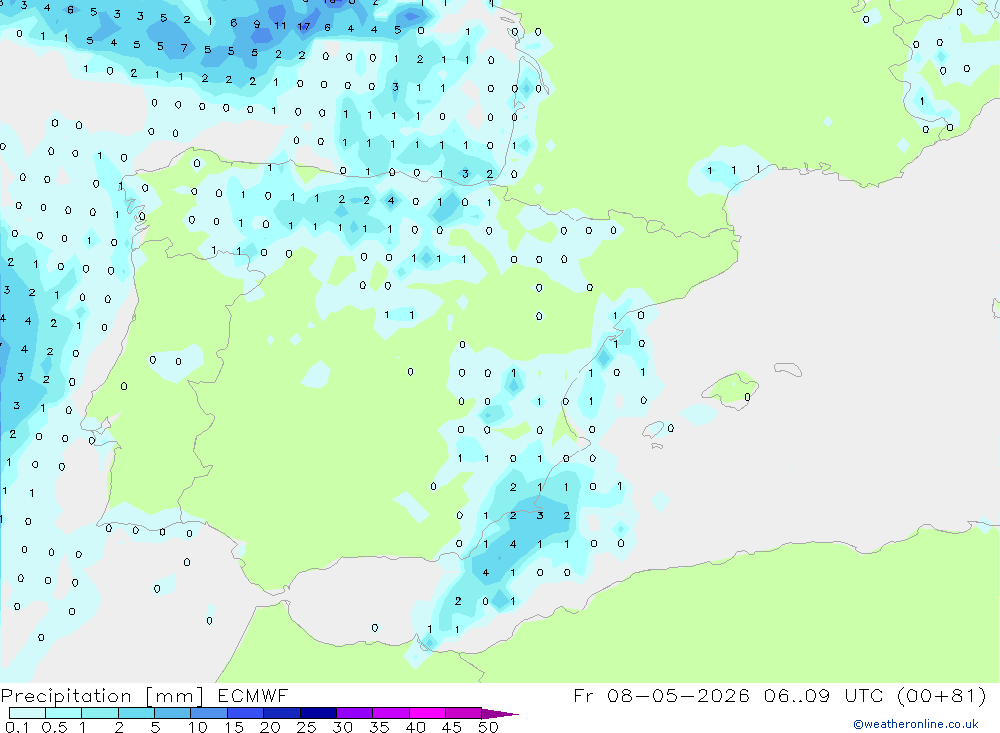The height and width of the screenshot is (733, 1000).
Task: Click the 35–40 mm purple-magenta legend swatch
Action: (x=391, y=713)
